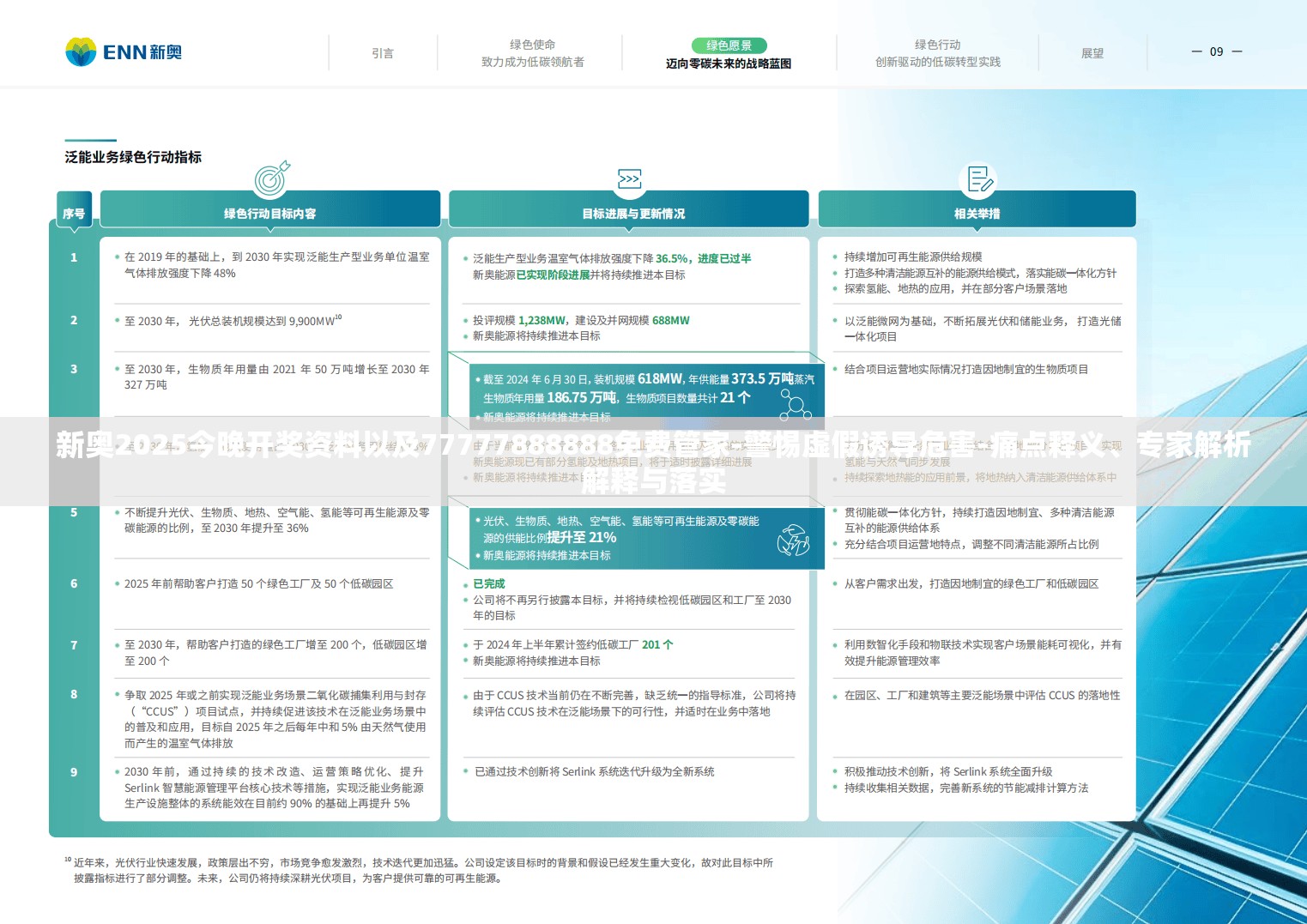
Task: Click the target-and-arrow icon above 绿色行动目标内容
Action: point(271,178)
